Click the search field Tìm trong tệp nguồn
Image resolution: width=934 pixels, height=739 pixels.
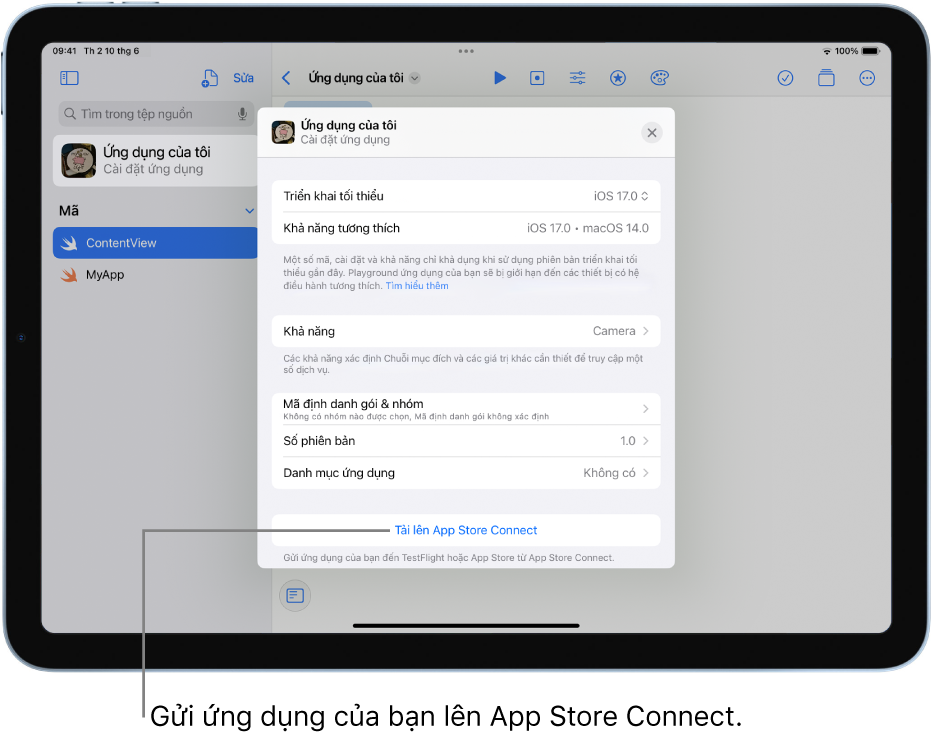tap(156, 114)
